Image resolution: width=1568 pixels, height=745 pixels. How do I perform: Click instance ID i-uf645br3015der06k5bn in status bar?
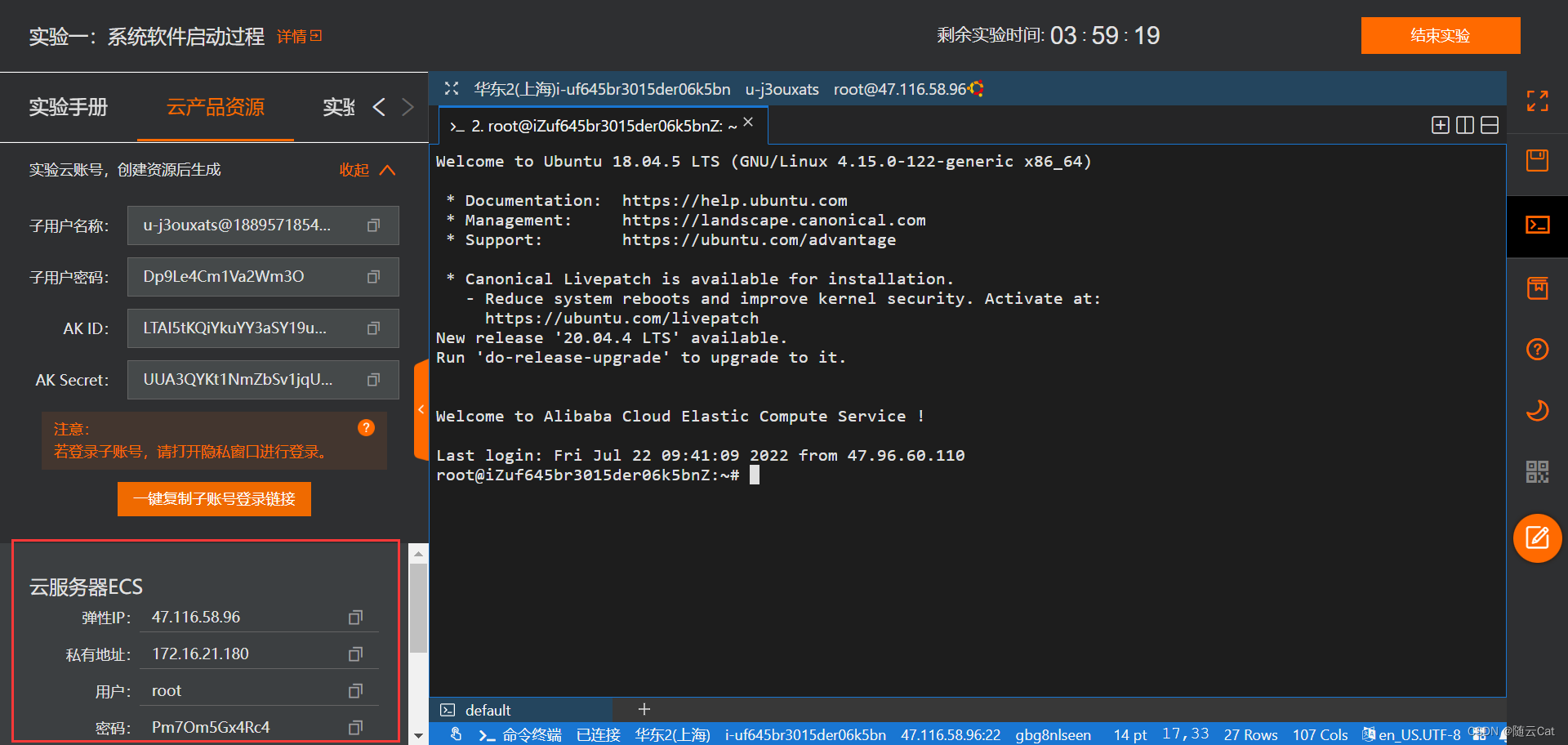(805, 735)
